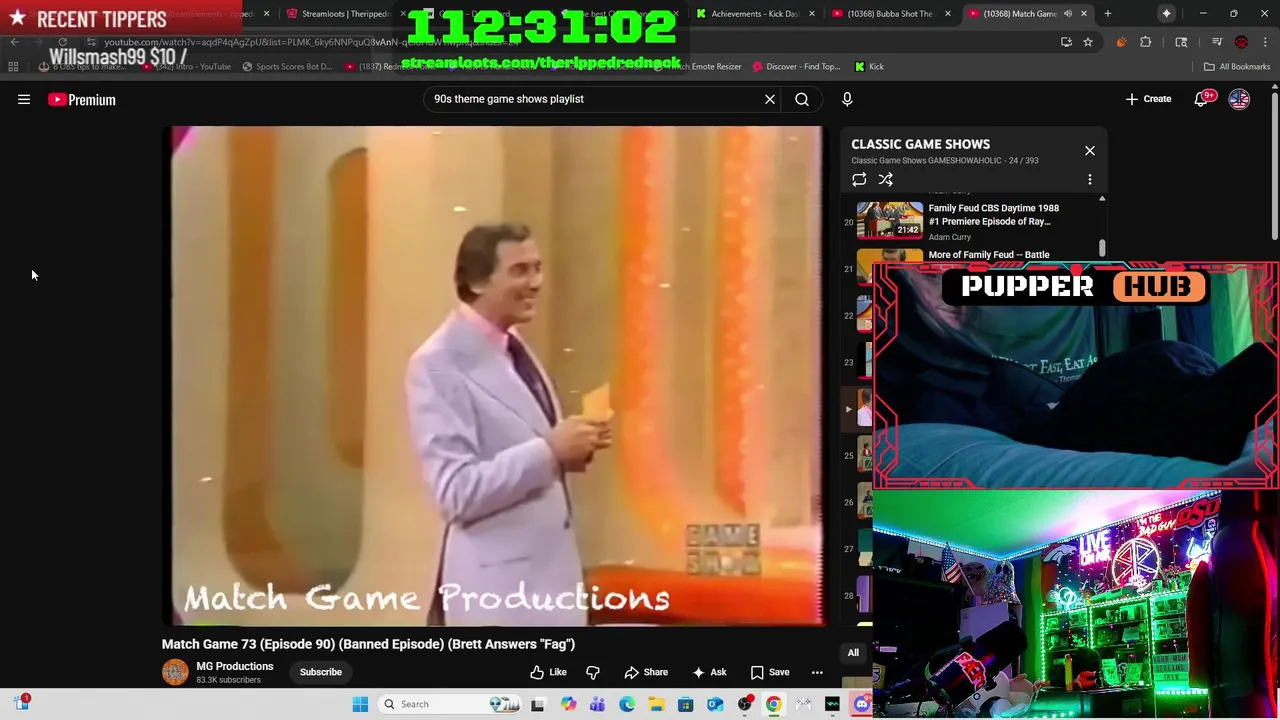
Task: Toggle playlist loop
Action: 859,180
